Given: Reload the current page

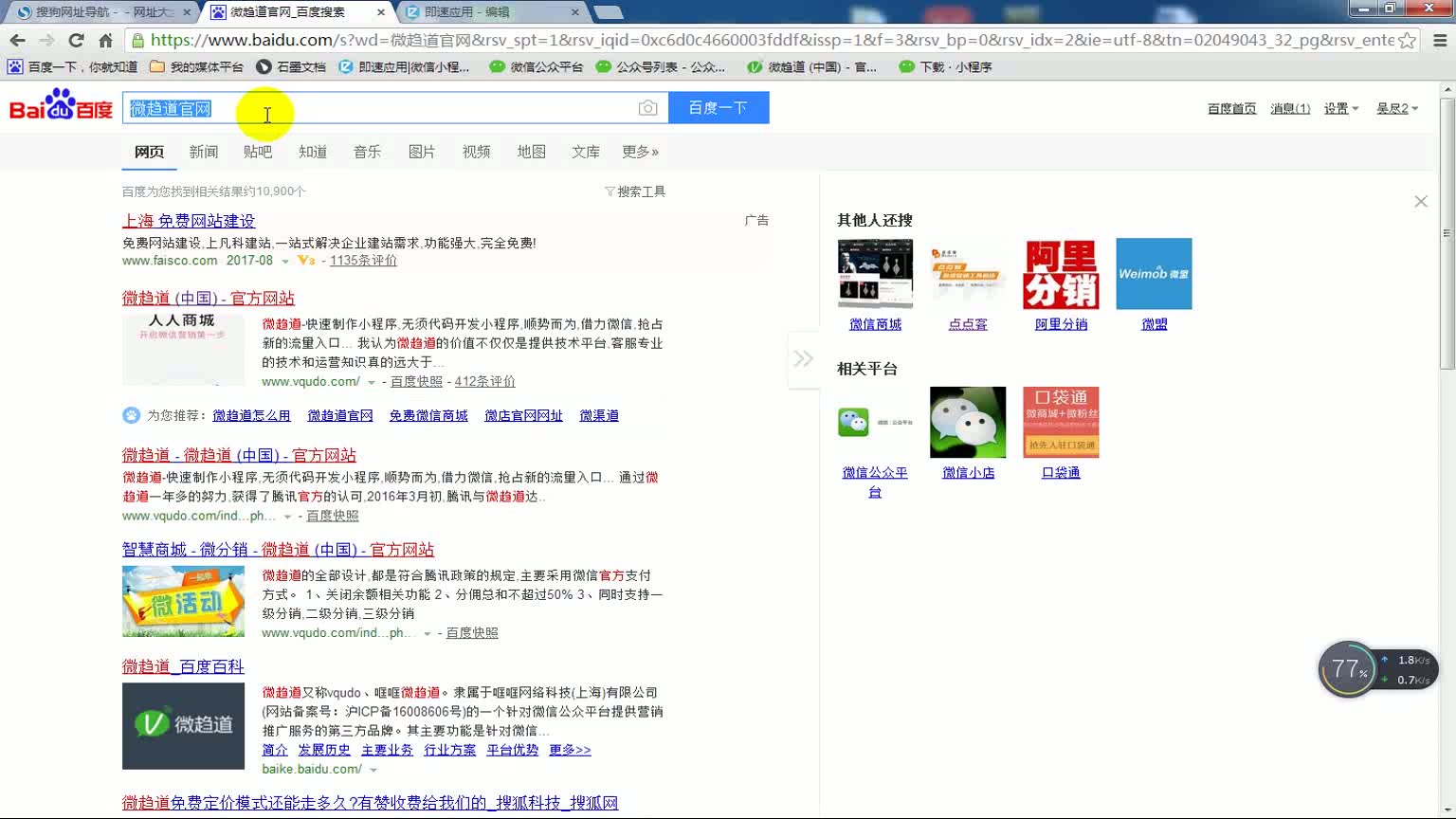Looking at the screenshot, I should (x=77, y=40).
